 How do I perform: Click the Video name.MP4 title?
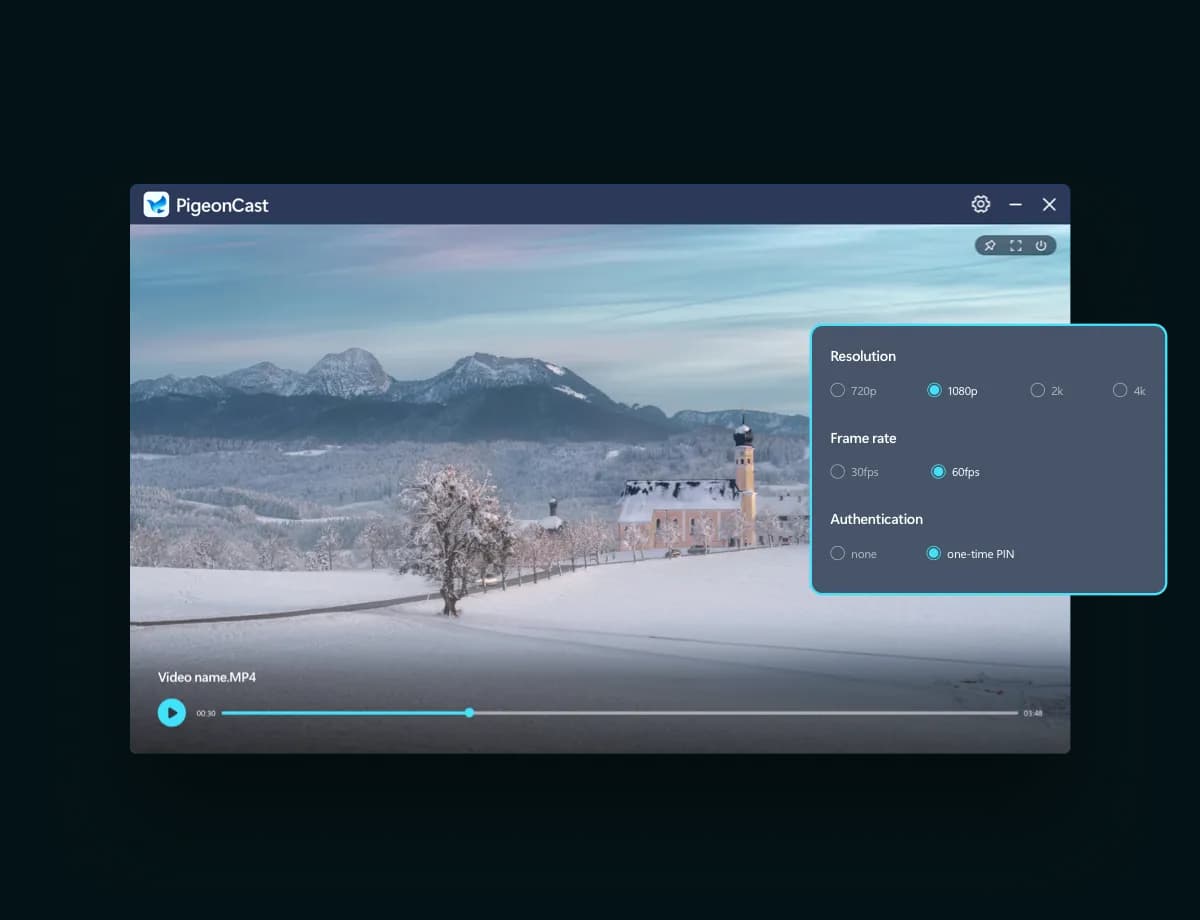(x=207, y=677)
